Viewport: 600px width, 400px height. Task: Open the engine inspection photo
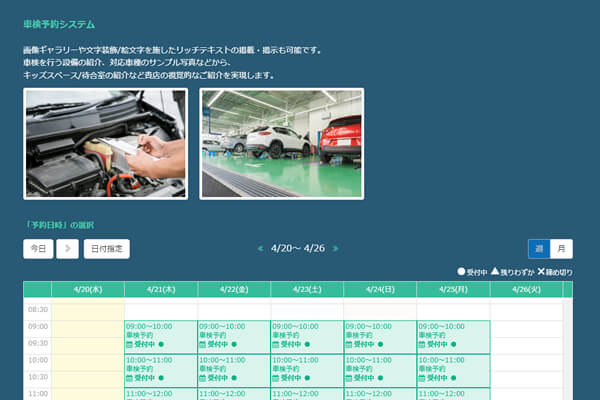pos(105,144)
